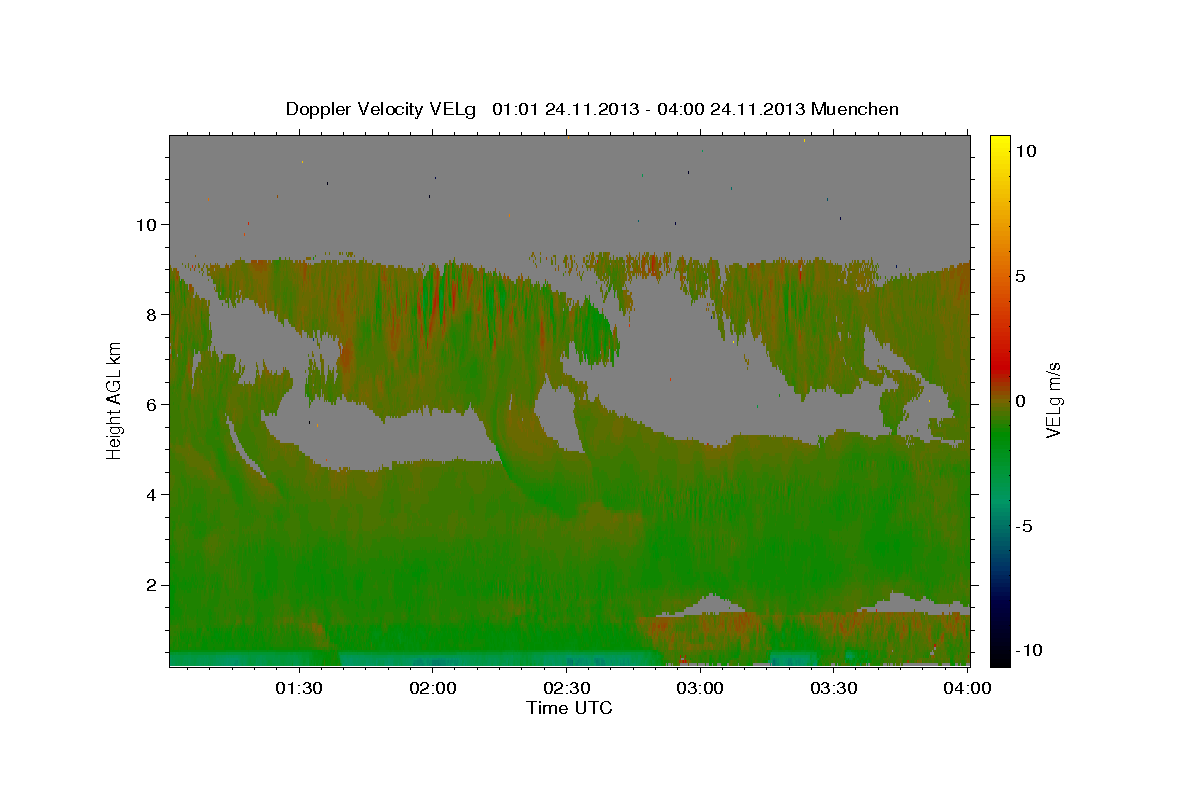Click the 'VELg m/s' colorbar label
1200x800 pixels.
[1053, 399]
